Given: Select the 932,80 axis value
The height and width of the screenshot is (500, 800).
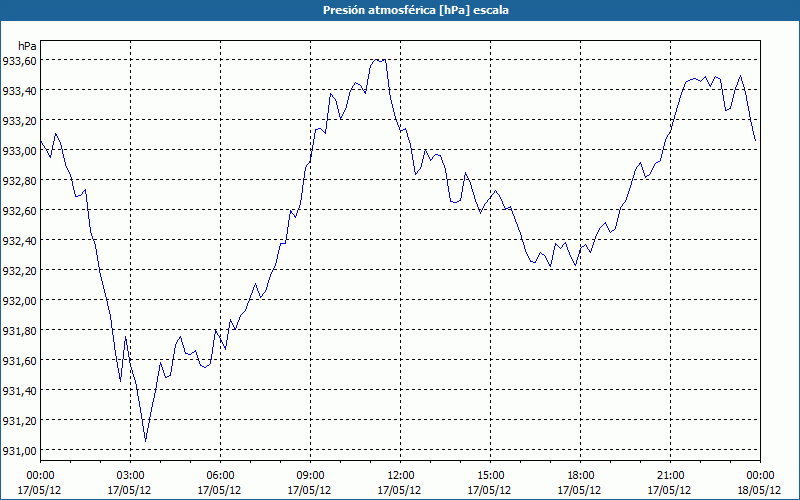Looking at the screenshot, I should (19, 181).
